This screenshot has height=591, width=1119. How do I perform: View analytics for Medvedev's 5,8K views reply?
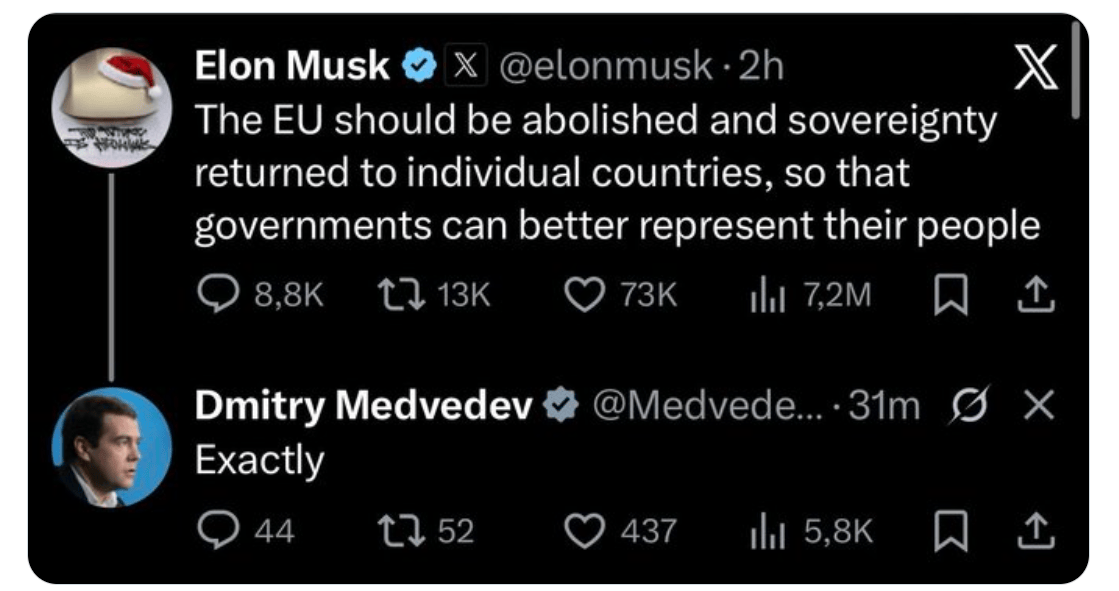click(765, 531)
